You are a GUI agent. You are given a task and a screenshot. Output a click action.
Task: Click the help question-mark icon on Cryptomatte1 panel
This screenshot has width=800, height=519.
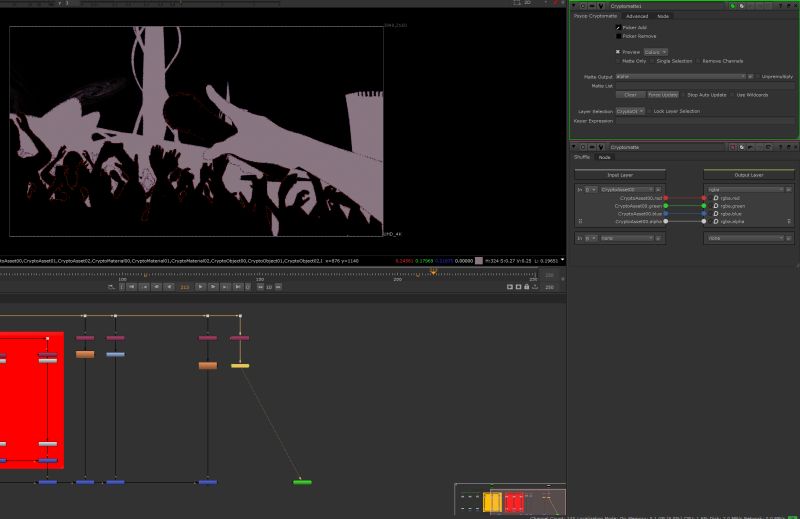point(780,6)
